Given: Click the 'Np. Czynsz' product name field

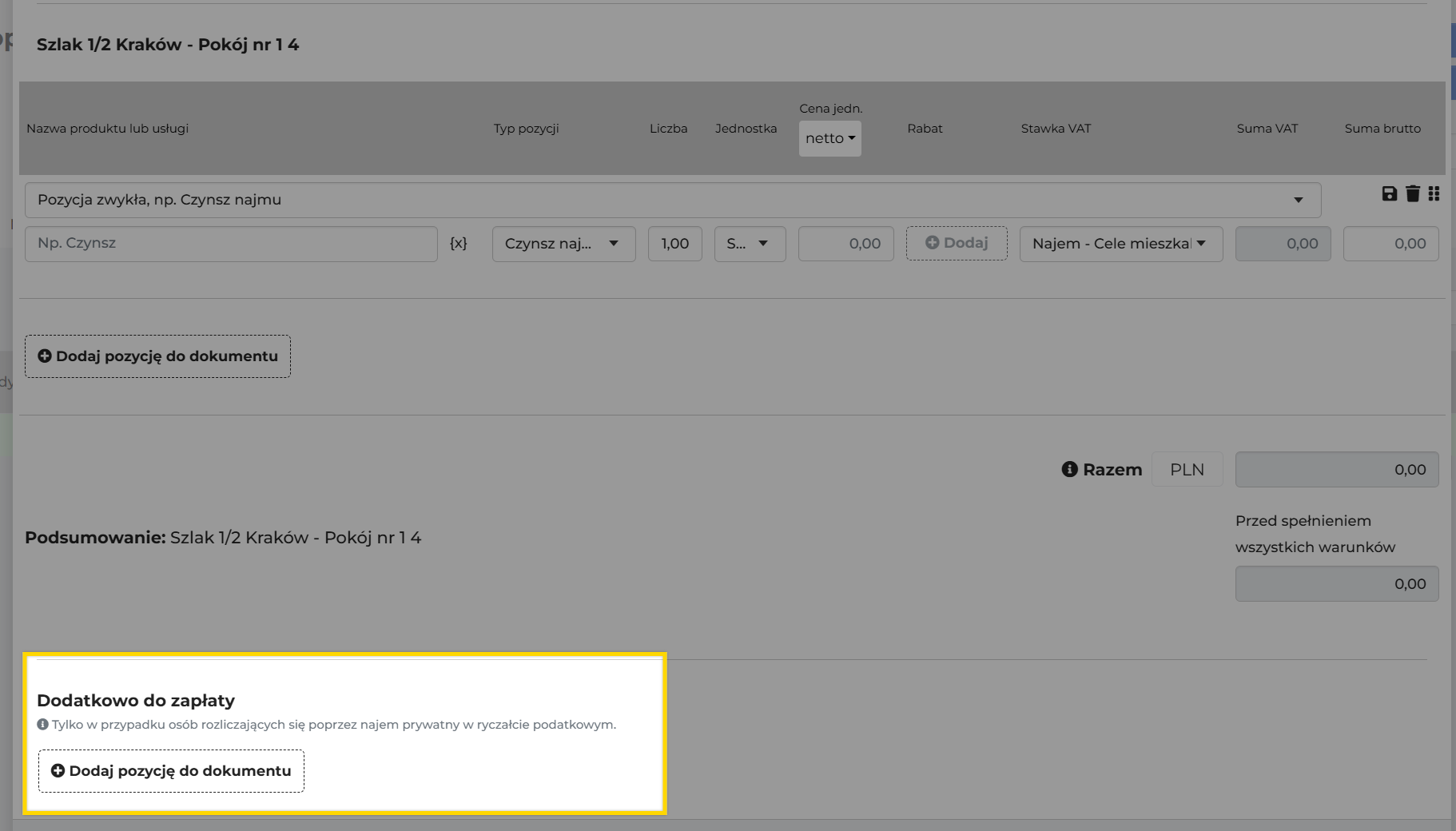Looking at the screenshot, I should tap(231, 244).
